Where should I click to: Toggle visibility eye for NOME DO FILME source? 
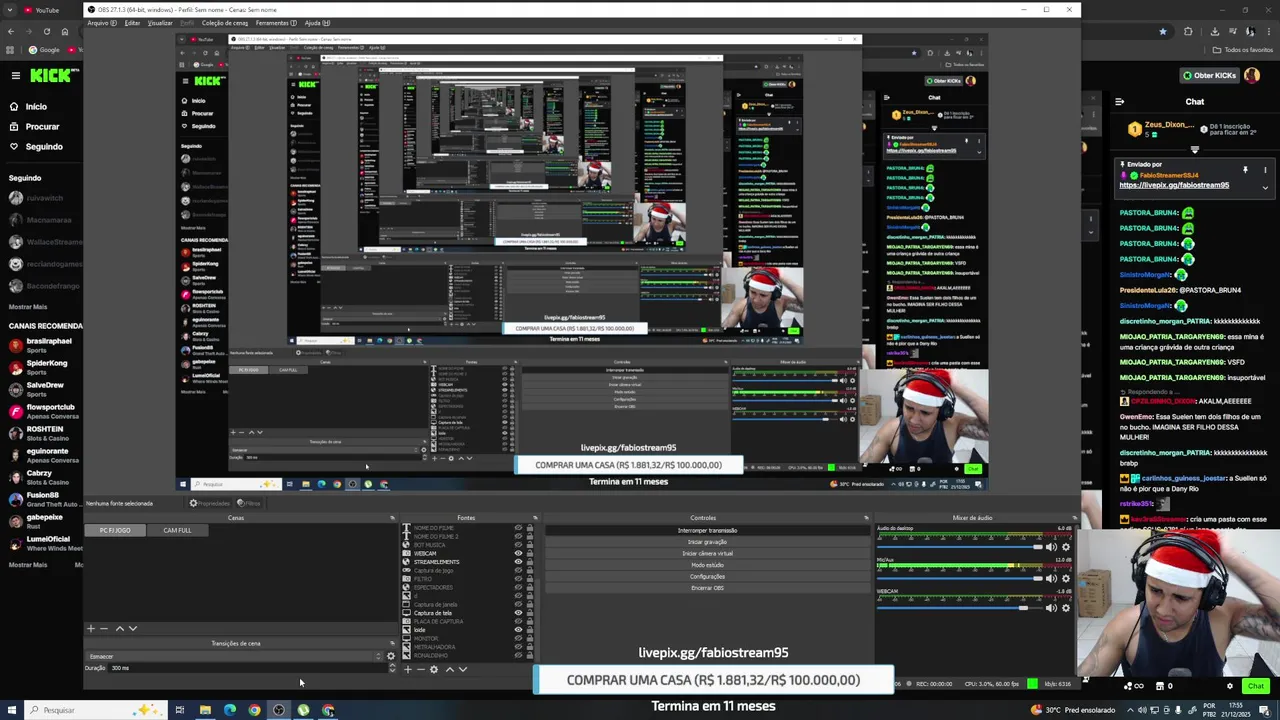coord(518,528)
